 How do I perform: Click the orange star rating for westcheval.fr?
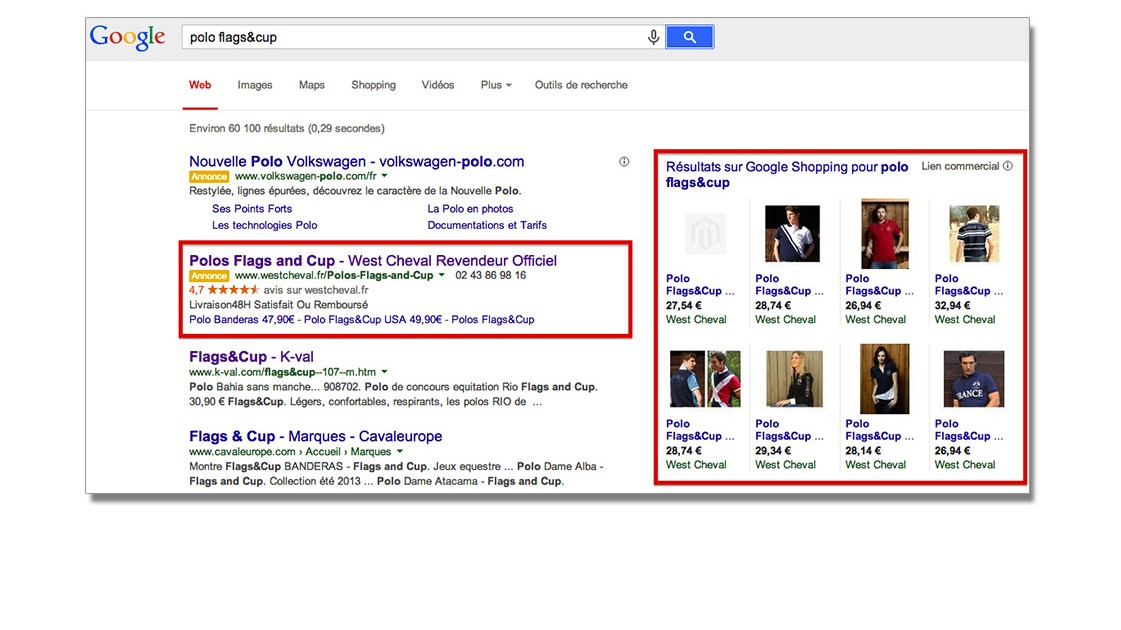[233, 290]
